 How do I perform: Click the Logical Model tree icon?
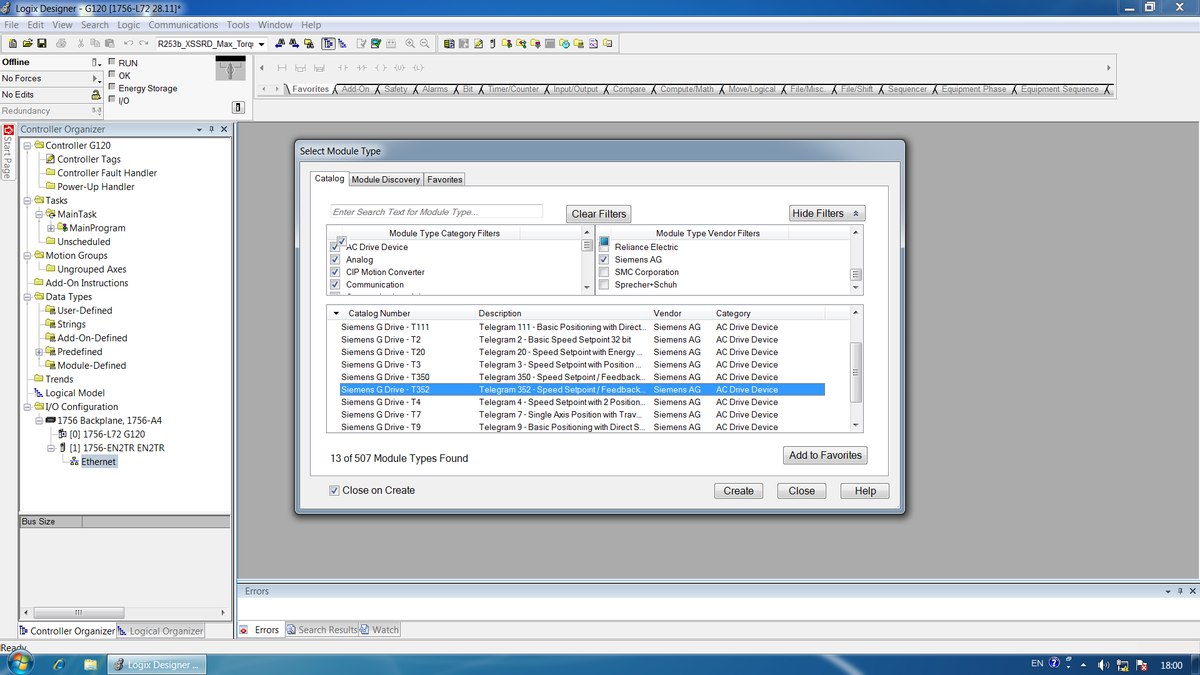39,393
